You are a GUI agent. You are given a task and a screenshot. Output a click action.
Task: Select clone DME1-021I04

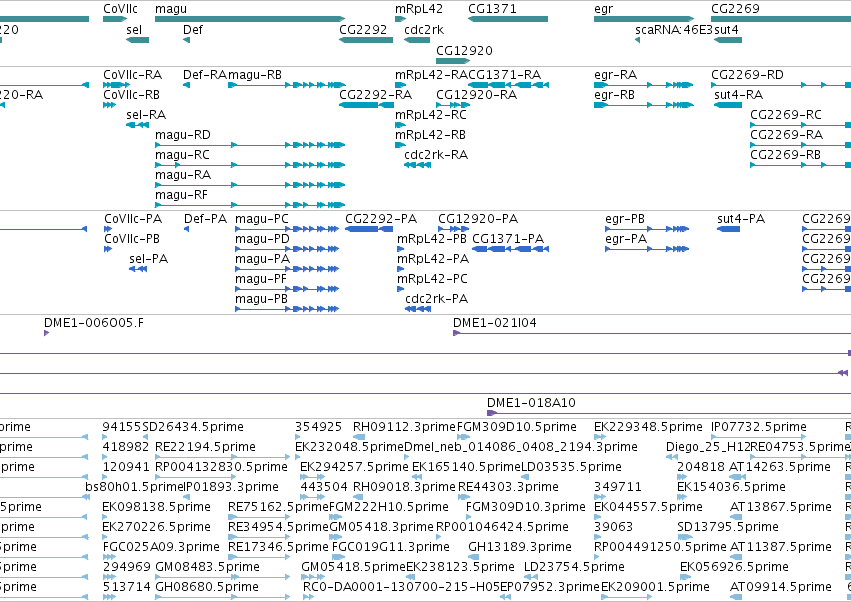point(494,323)
